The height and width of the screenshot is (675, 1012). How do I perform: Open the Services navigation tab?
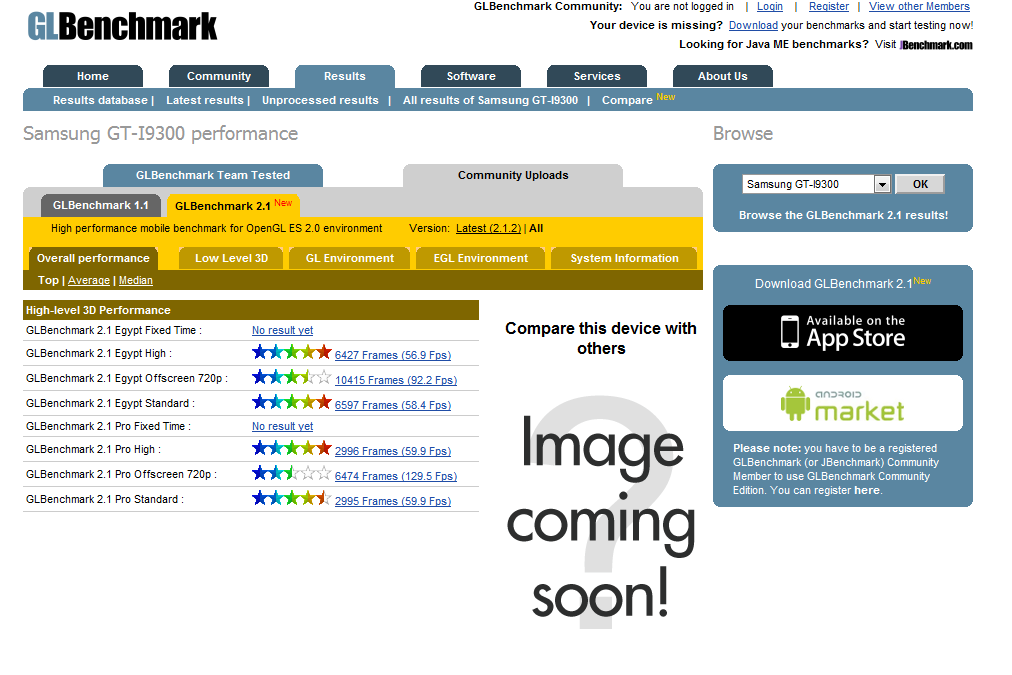(597, 76)
